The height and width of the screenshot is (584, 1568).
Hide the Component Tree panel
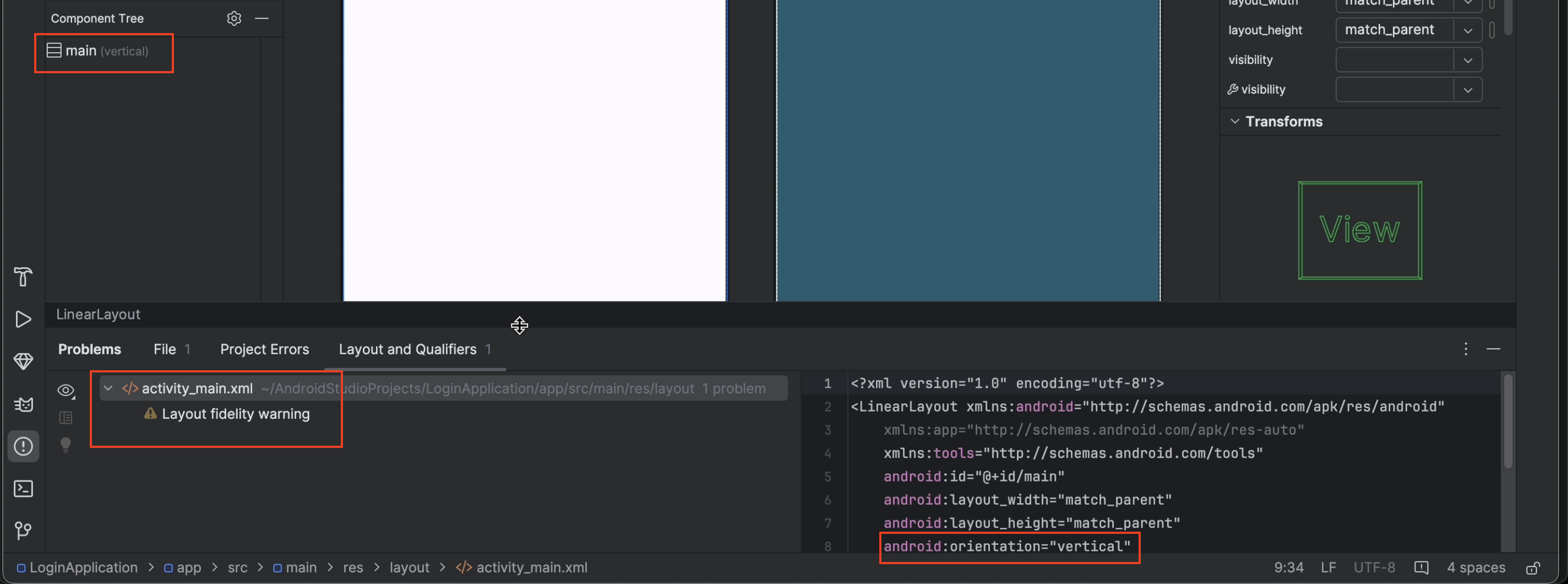(x=262, y=18)
